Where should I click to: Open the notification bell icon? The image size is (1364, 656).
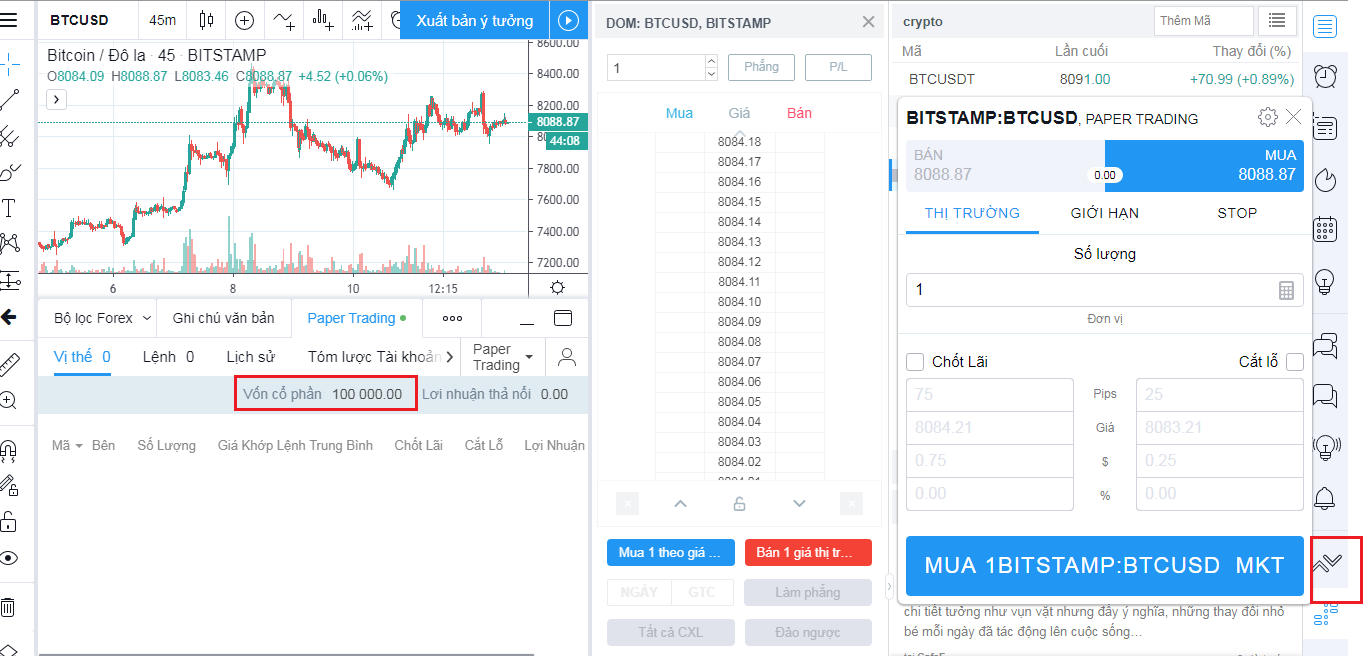(x=1326, y=497)
